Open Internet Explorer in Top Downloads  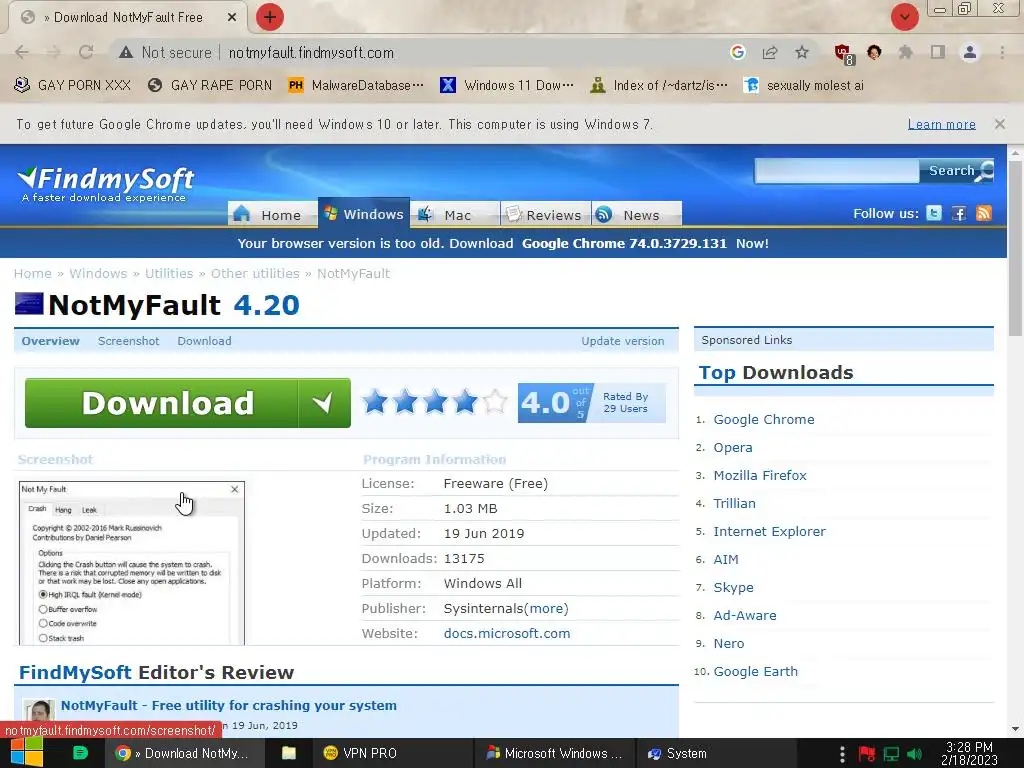(x=769, y=532)
